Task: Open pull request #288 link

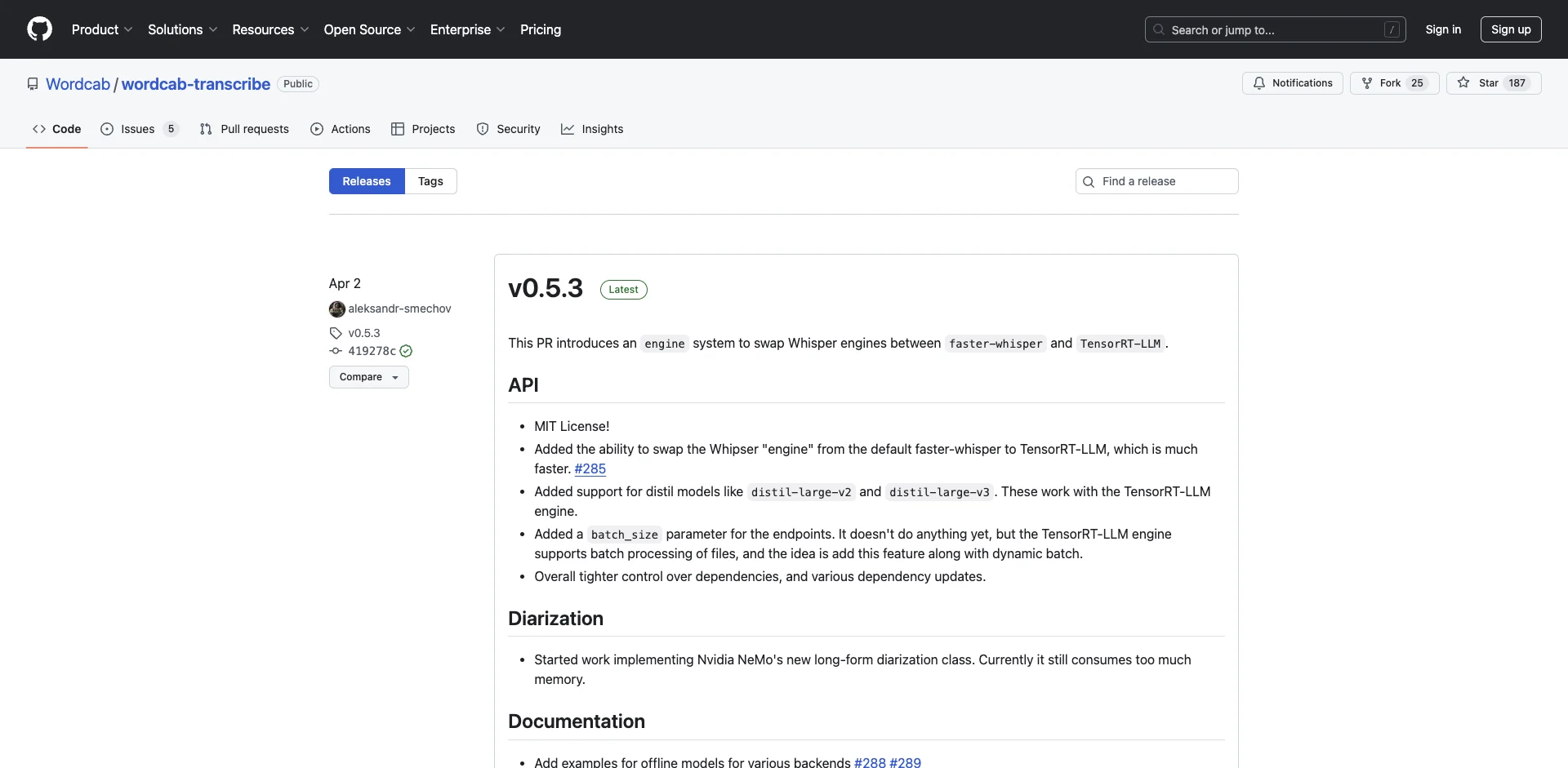Action: [x=870, y=761]
